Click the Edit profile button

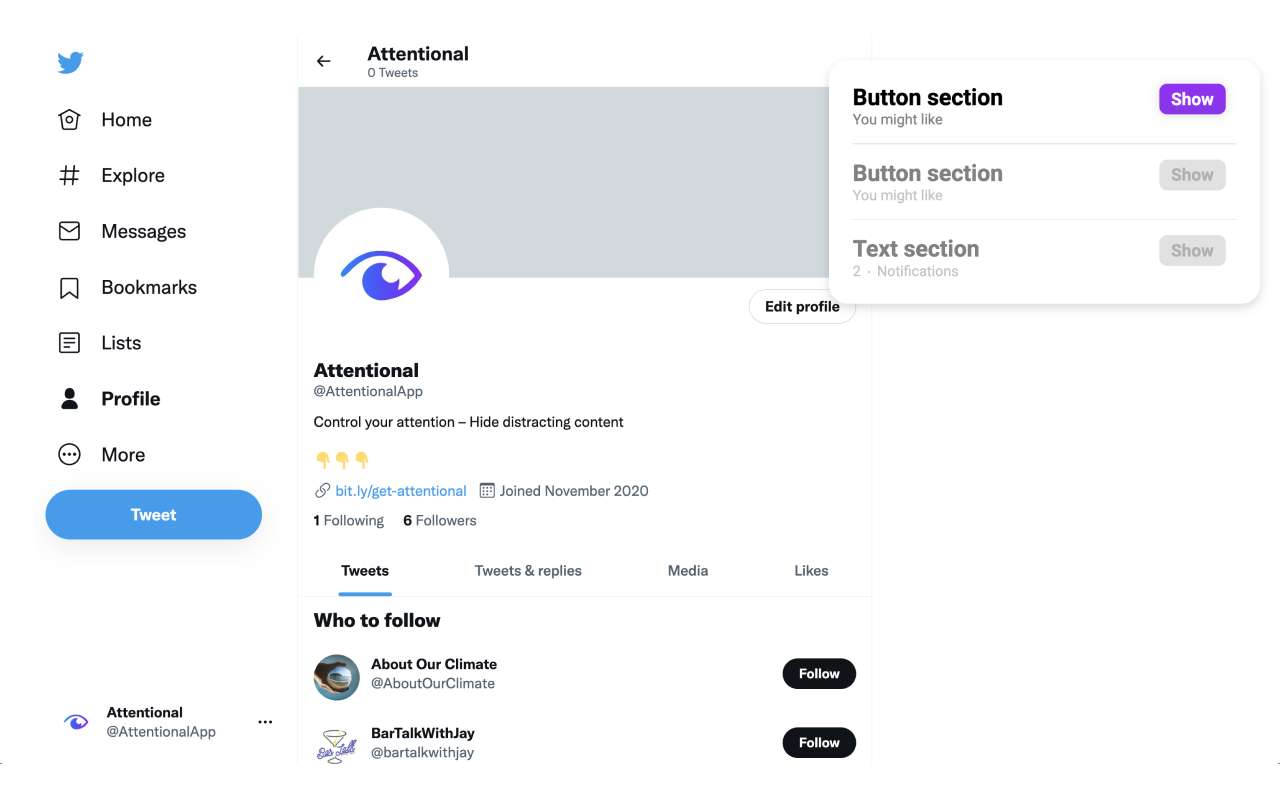click(x=802, y=306)
